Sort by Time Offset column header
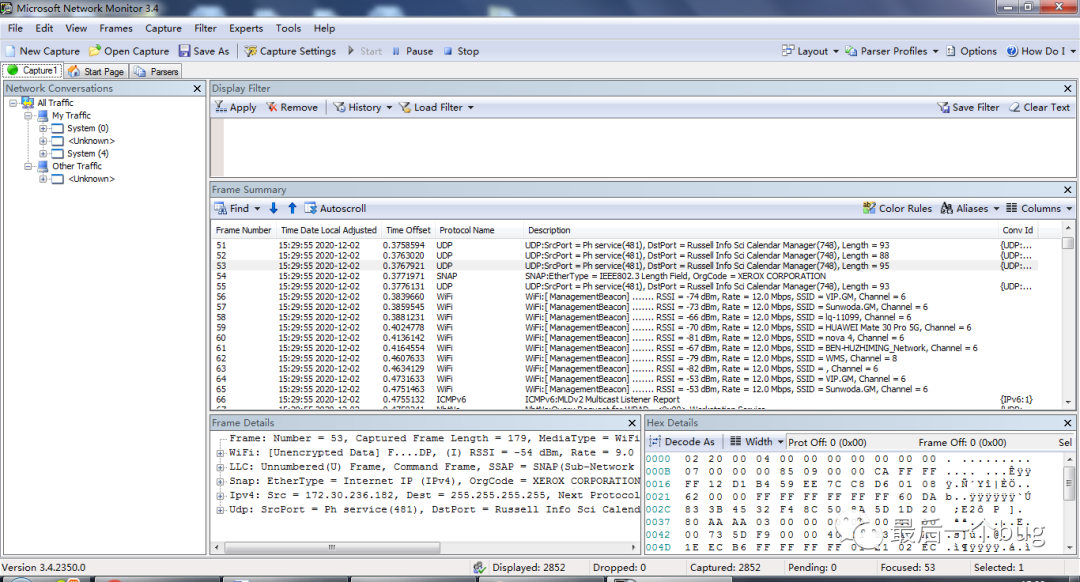1080x582 pixels. (x=408, y=230)
